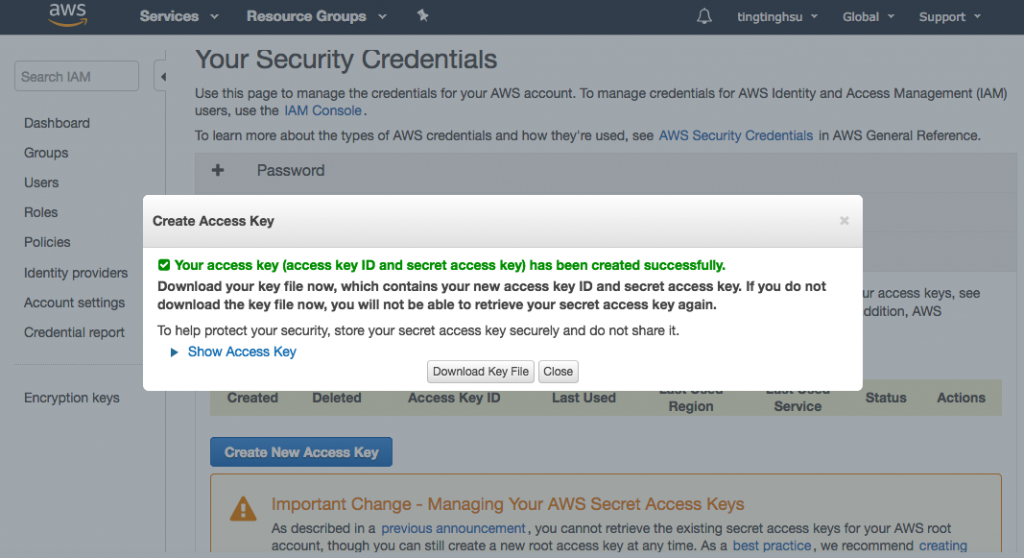Collapse the IAM sidebar arrow
1024x558 pixels.
coord(162,77)
